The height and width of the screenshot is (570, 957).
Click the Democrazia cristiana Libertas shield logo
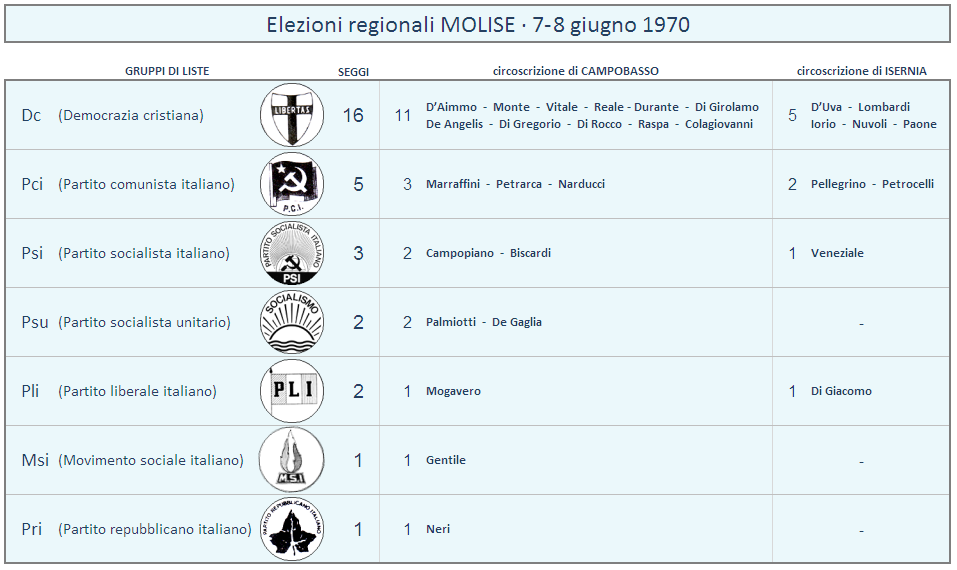(292, 115)
